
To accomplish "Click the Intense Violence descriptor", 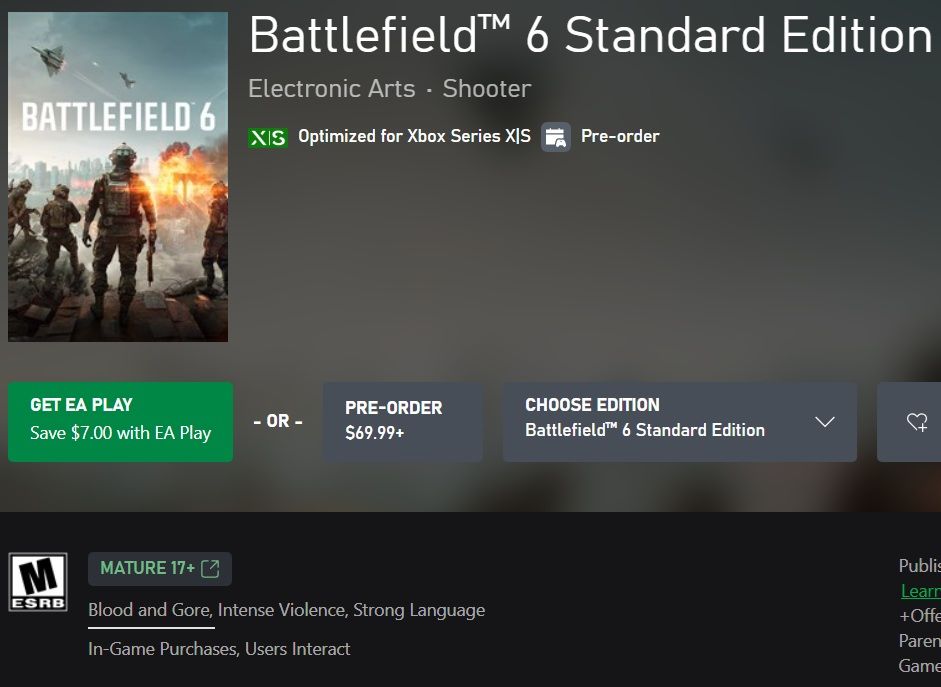I will click(281, 610).
